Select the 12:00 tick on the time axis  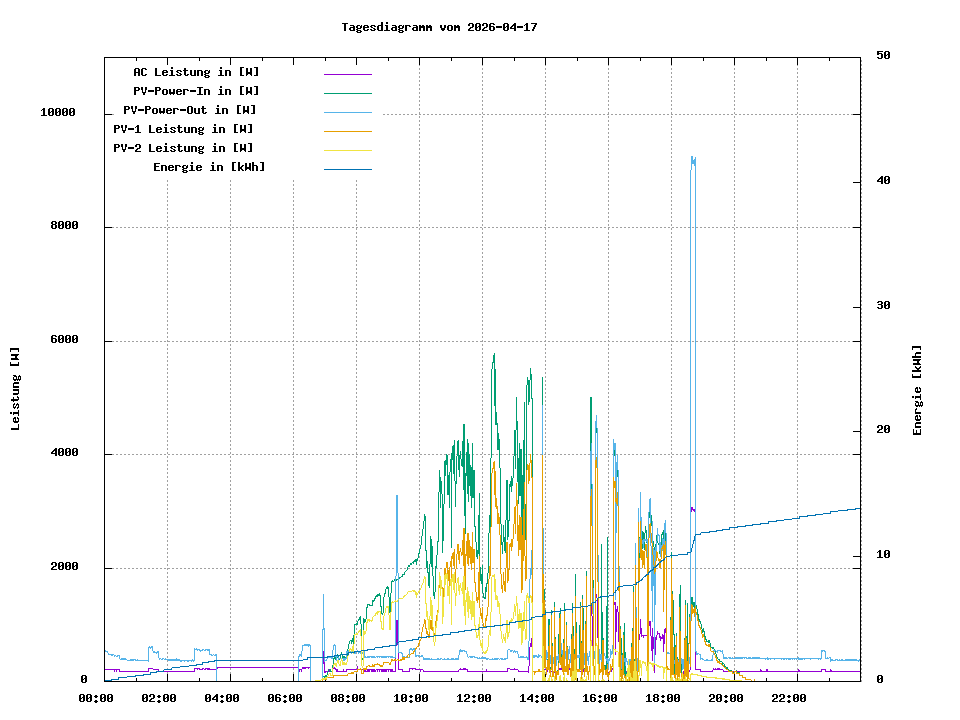474,698
